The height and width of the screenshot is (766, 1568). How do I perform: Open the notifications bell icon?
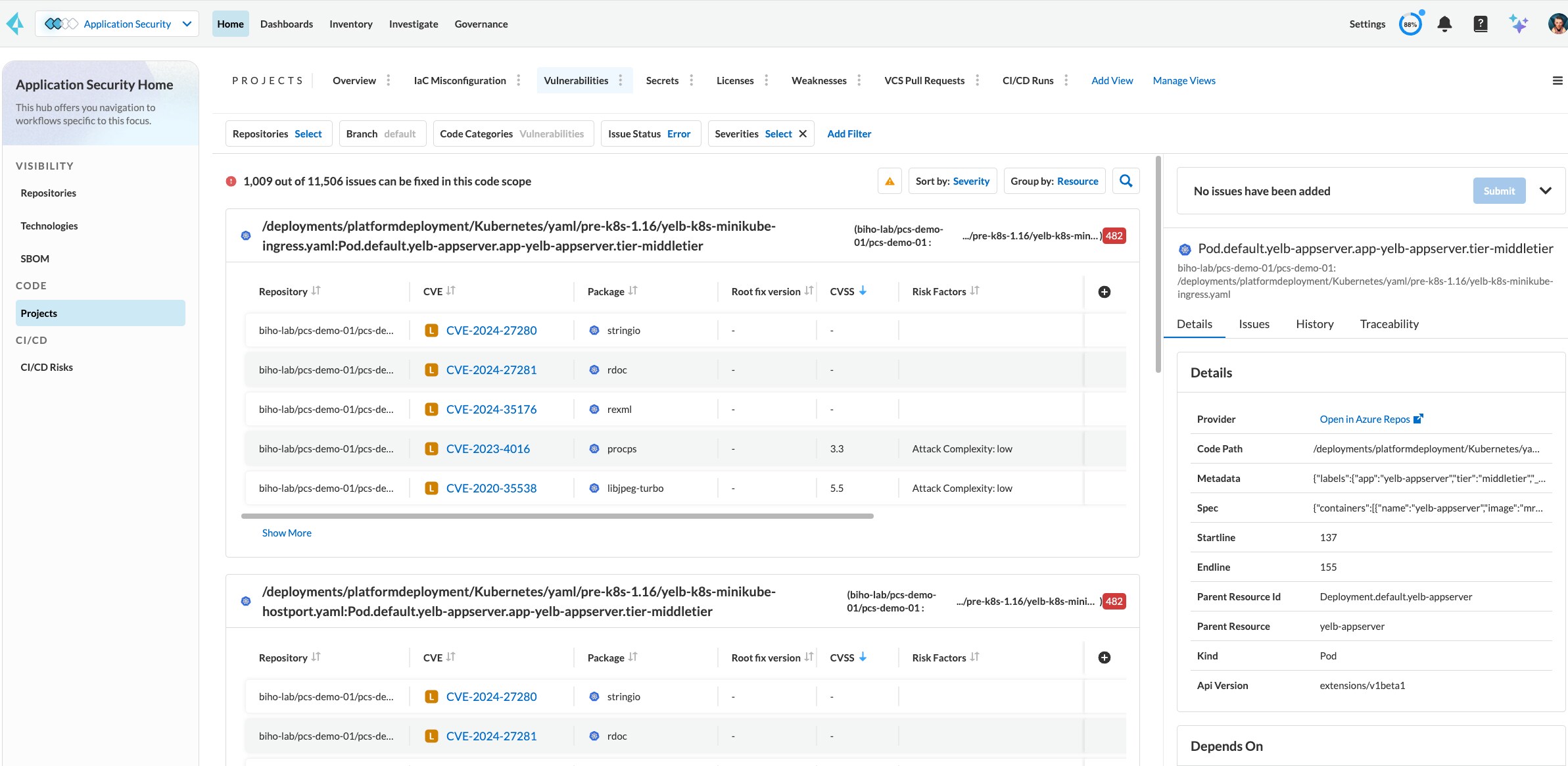click(x=1444, y=24)
